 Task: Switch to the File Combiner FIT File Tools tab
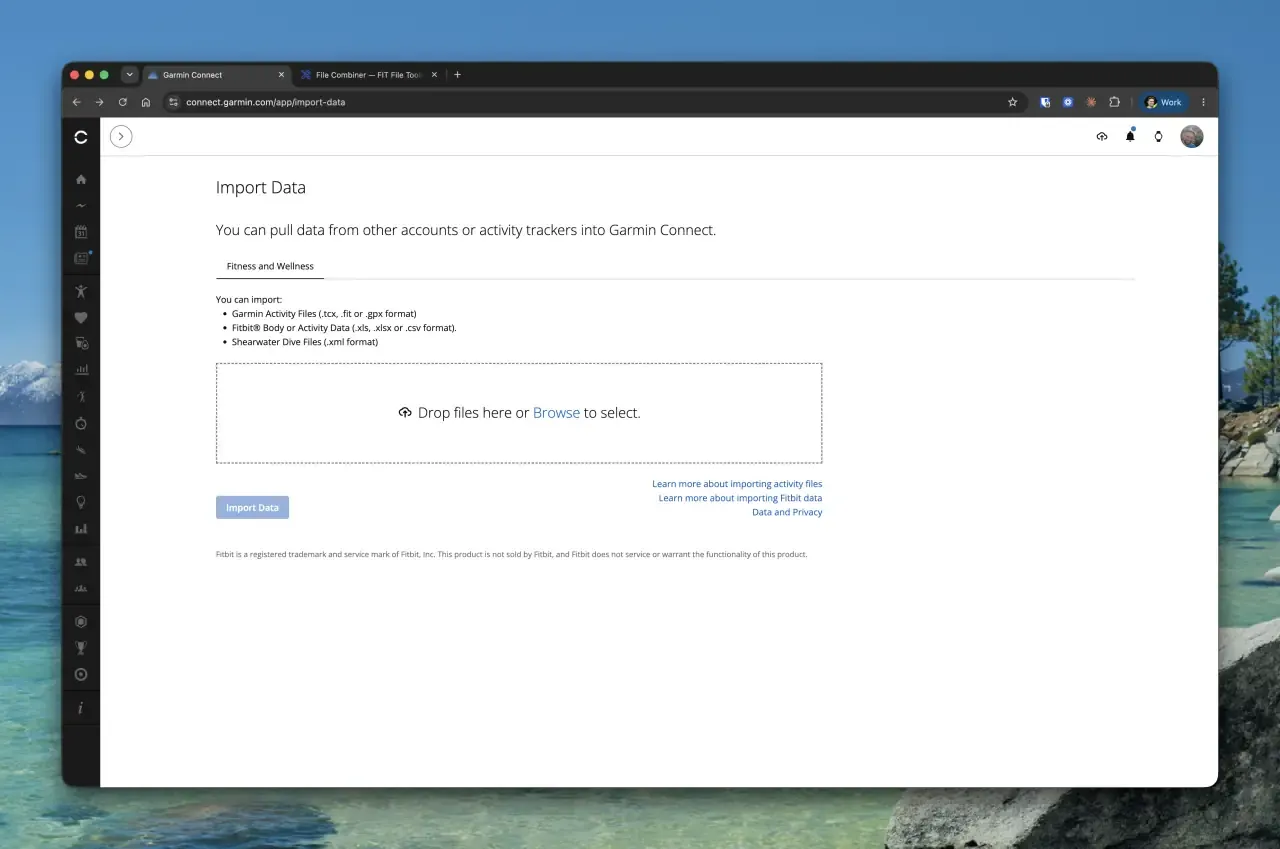pyautogui.click(x=368, y=75)
